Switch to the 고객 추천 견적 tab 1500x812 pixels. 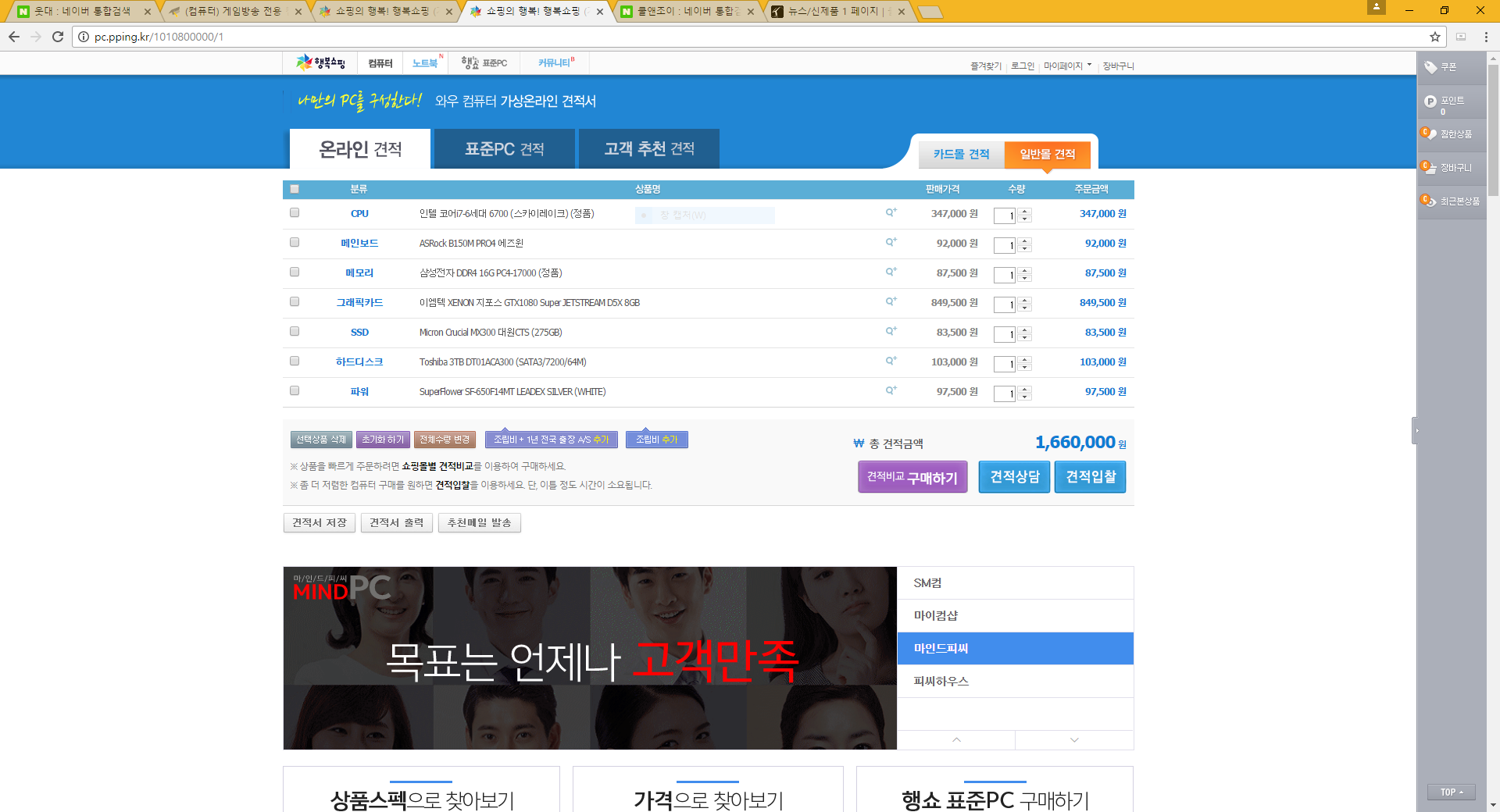648,149
